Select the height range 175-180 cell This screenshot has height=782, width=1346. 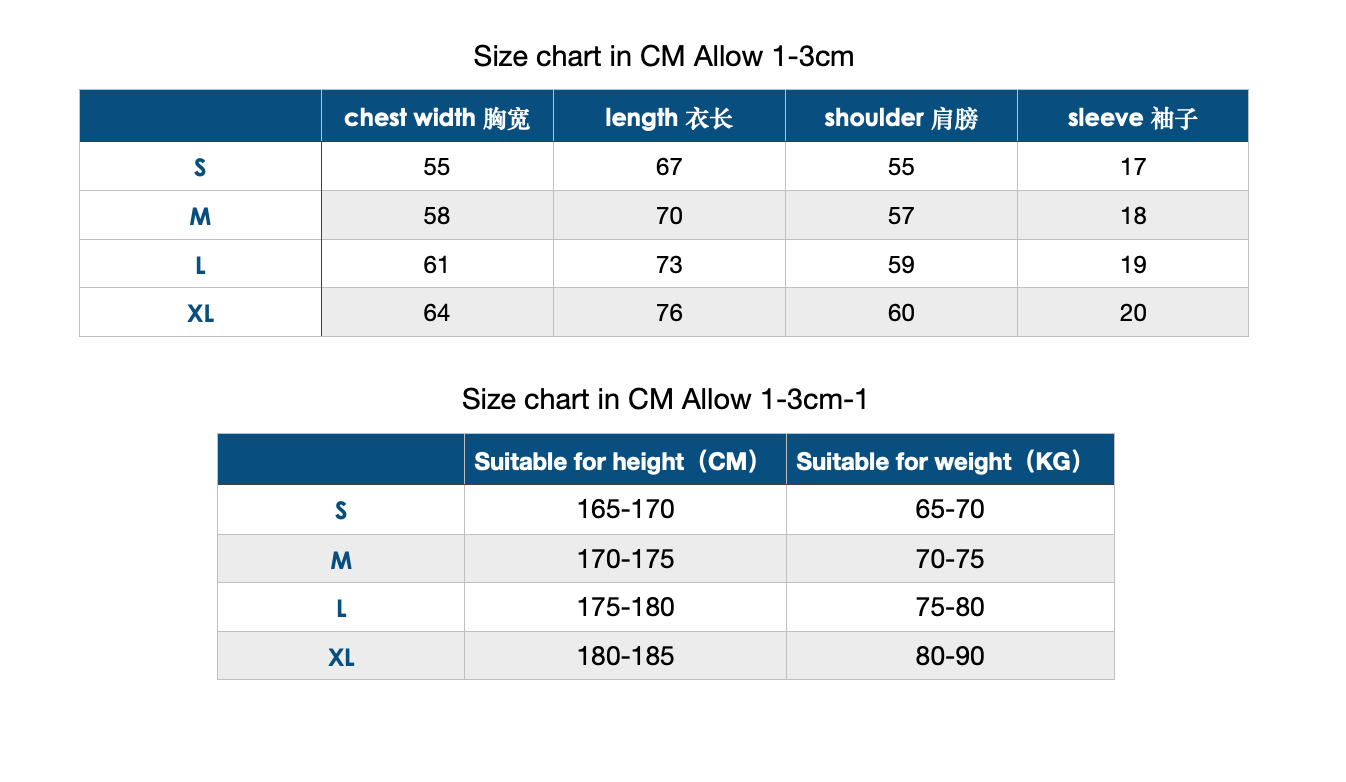point(625,607)
